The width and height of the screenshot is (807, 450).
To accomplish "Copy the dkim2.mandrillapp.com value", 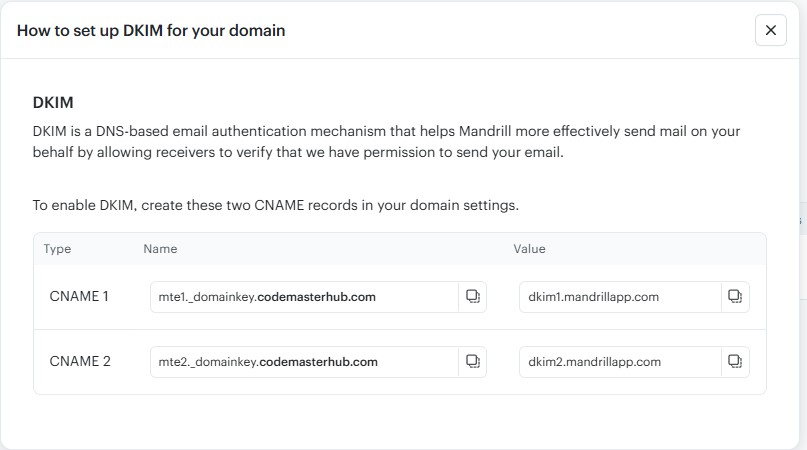I will pos(735,362).
